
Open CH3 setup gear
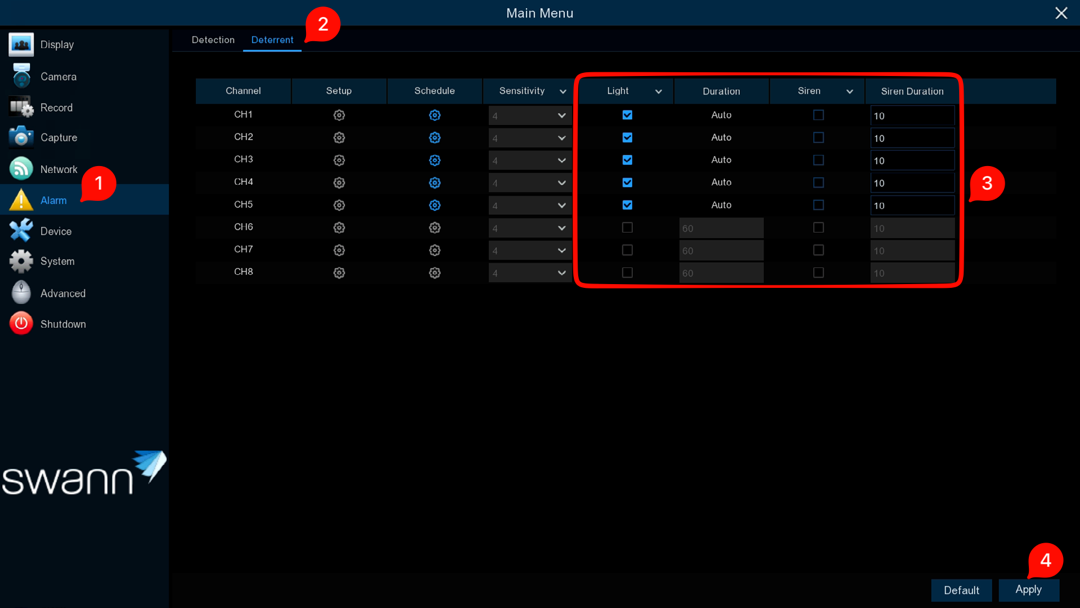tap(339, 160)
